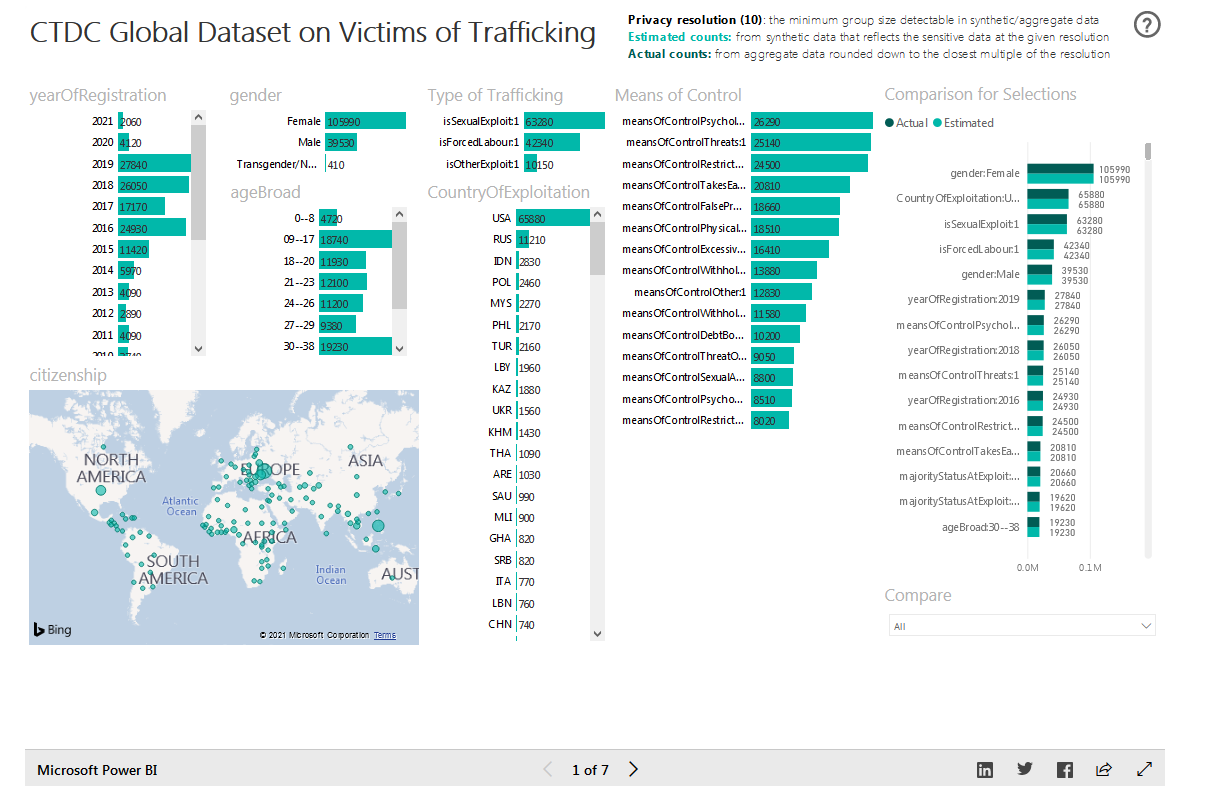Select the meansOfControlFalsePr... bar showing 18660
1205x799 pixels.
795,206
